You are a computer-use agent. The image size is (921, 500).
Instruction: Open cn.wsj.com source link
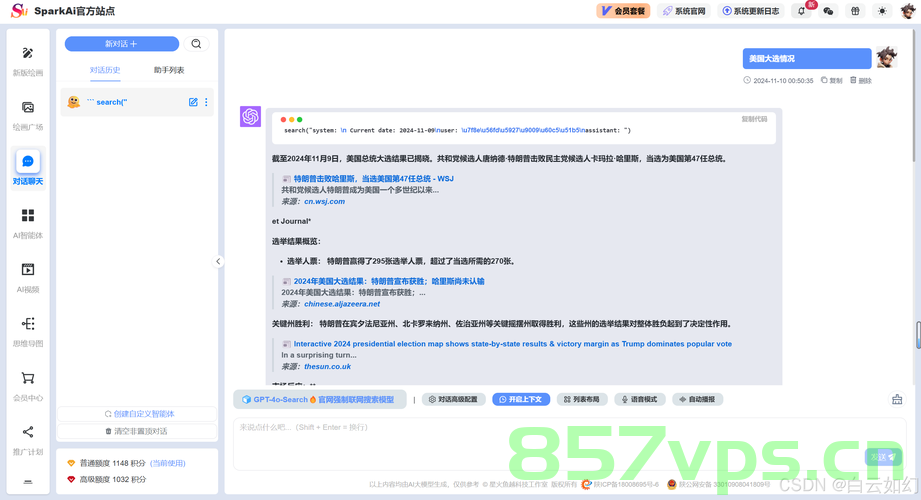coord(324,202)
